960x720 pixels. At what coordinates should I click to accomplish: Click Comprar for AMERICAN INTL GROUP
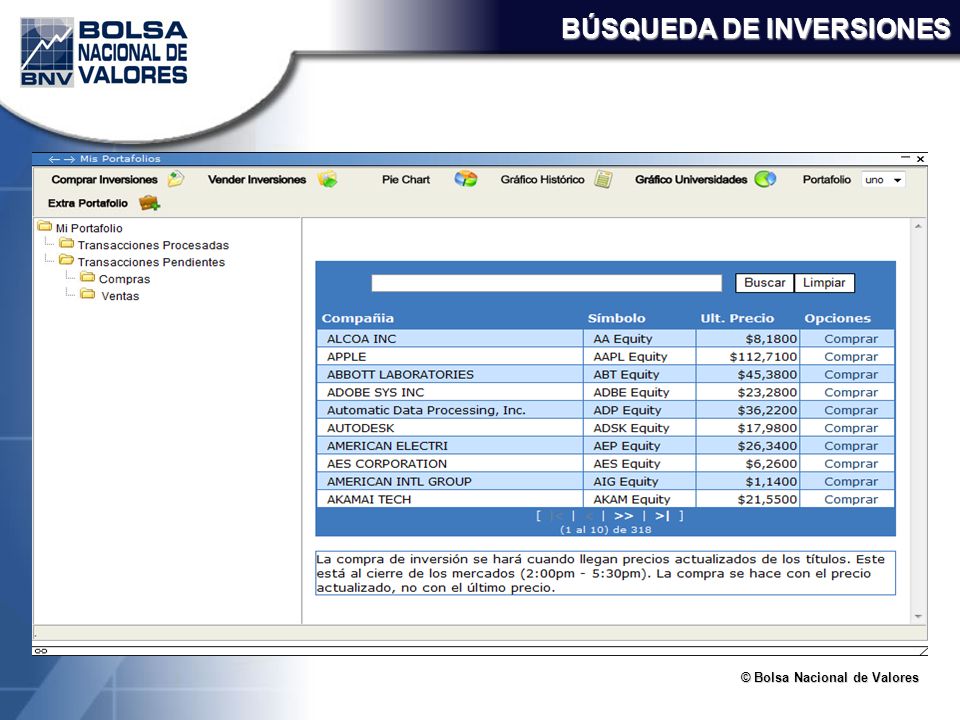coord(851,481)
